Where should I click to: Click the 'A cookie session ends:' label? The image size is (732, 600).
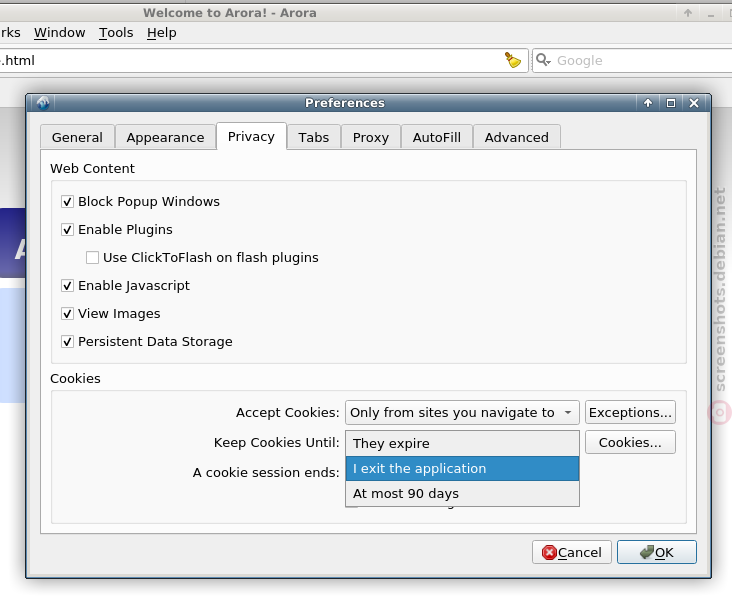(266, 472)
